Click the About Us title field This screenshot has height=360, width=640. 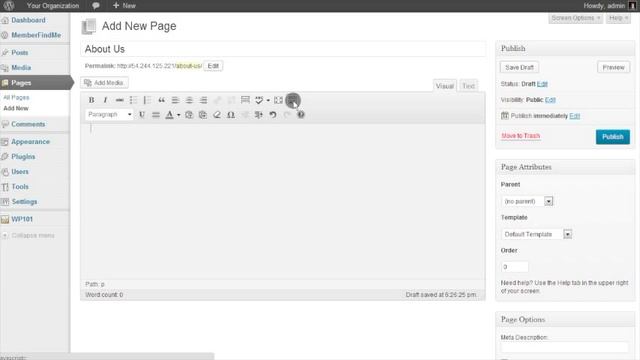283,49
